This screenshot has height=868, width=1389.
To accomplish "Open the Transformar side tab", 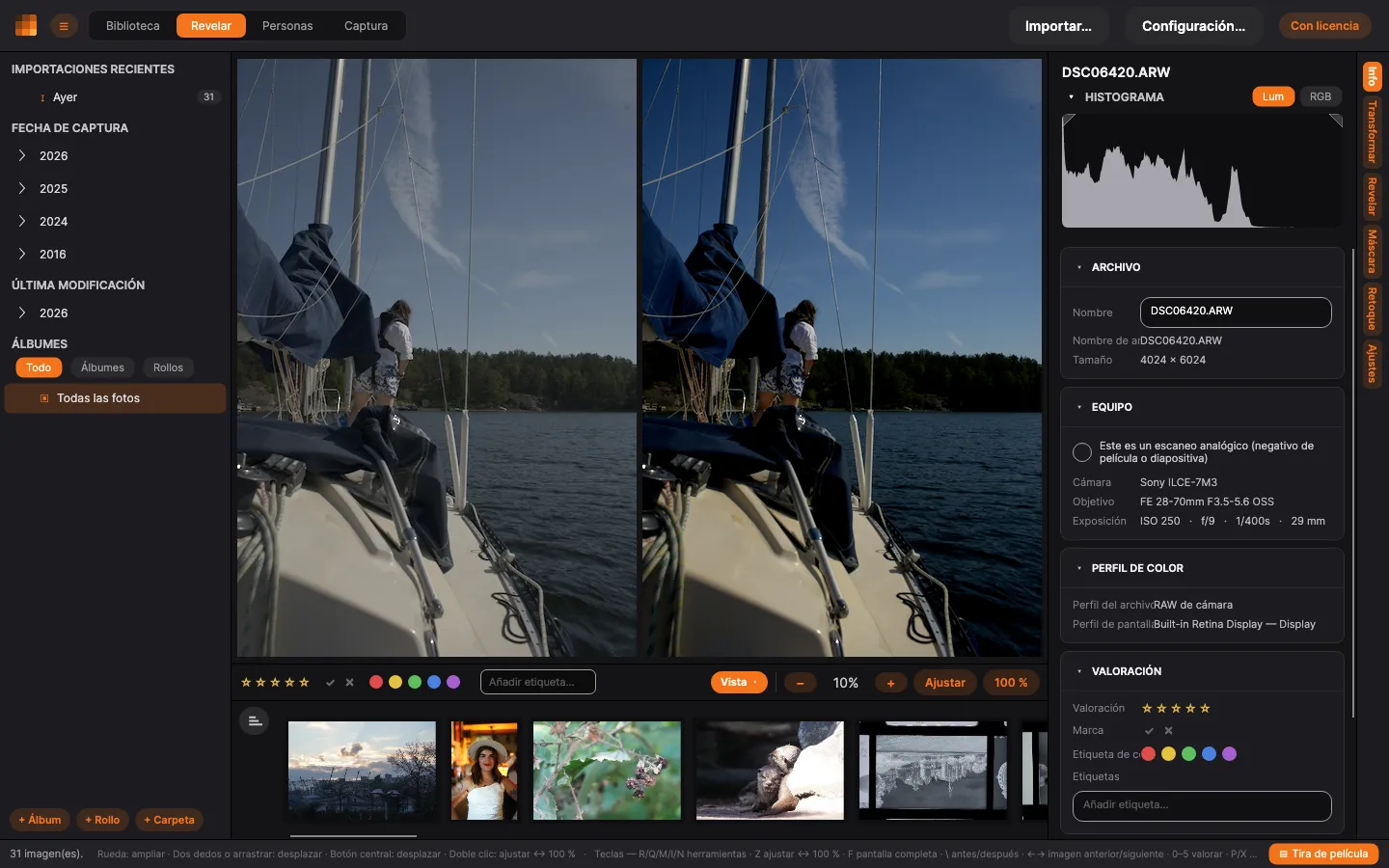I will (1372, 132).
